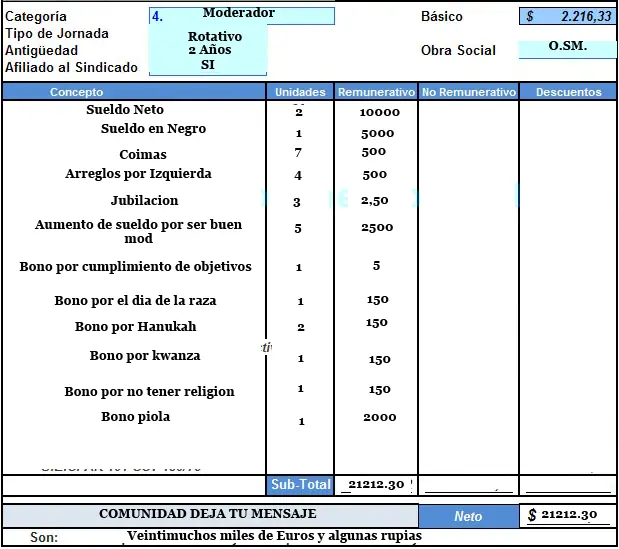Click the 'Bono por Hanukah' concept
This screenshot has width=619, height=549.
pyautogui.click(x=135, y=327)
